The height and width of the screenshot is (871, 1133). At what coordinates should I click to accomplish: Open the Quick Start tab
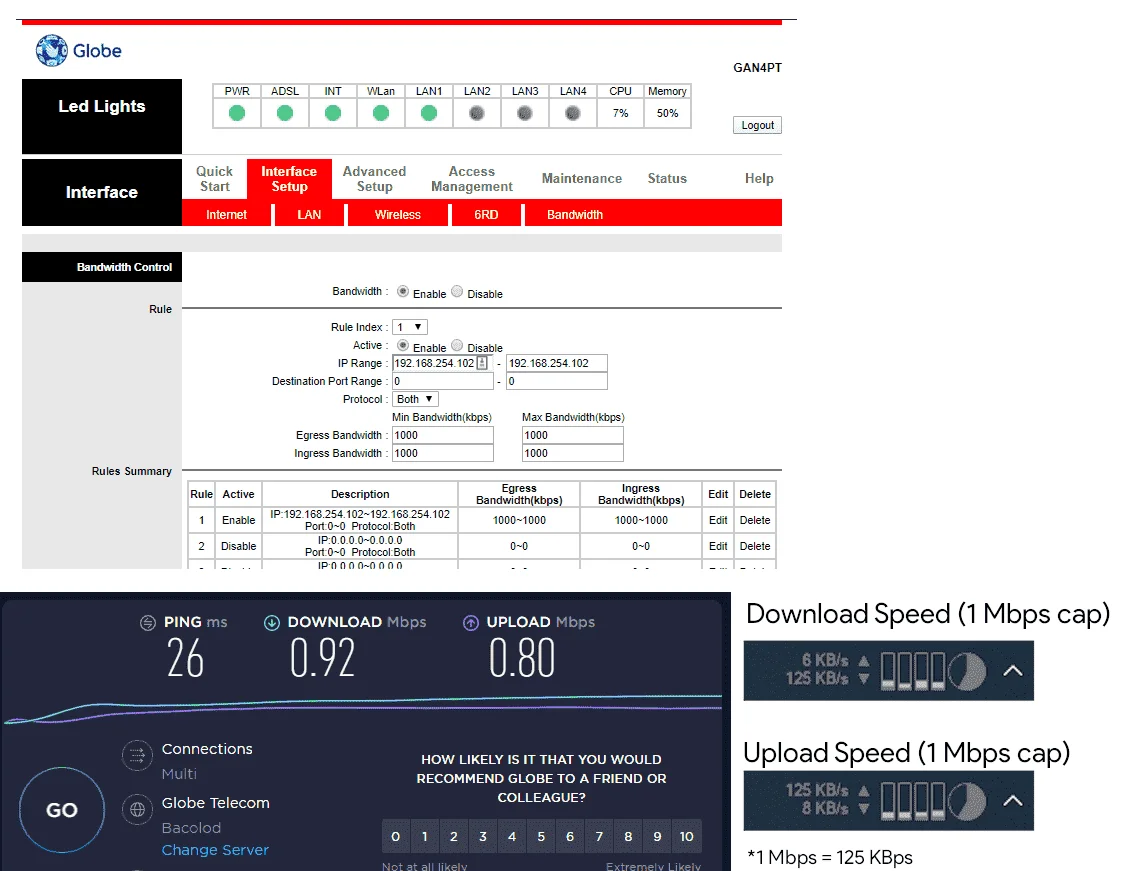[215, 179]
